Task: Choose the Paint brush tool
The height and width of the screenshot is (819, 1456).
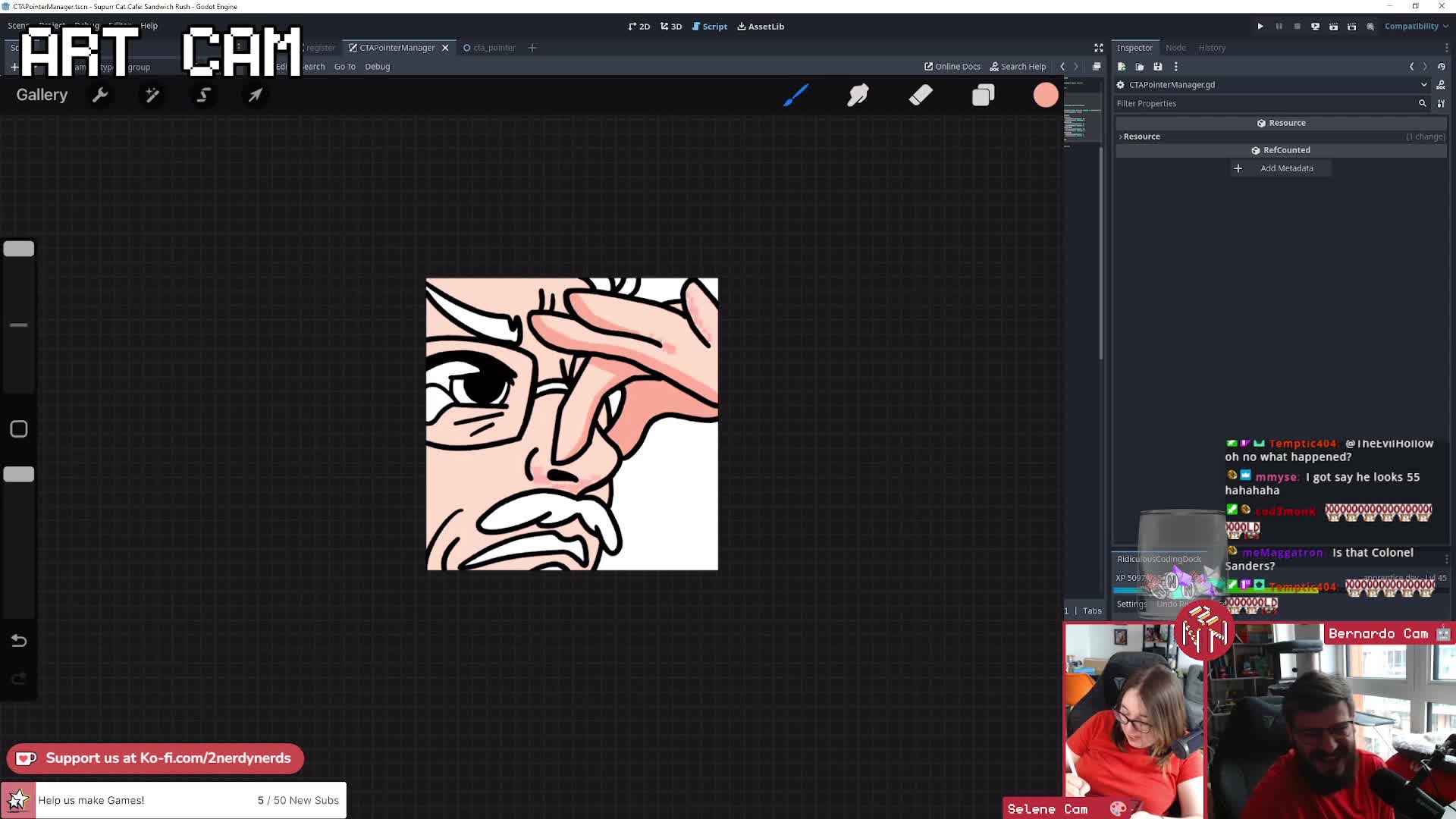Action: pos(795,95)
